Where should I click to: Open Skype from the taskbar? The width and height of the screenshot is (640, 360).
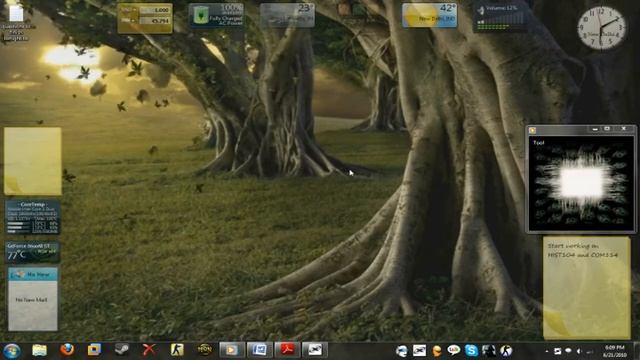pos(471,351)
